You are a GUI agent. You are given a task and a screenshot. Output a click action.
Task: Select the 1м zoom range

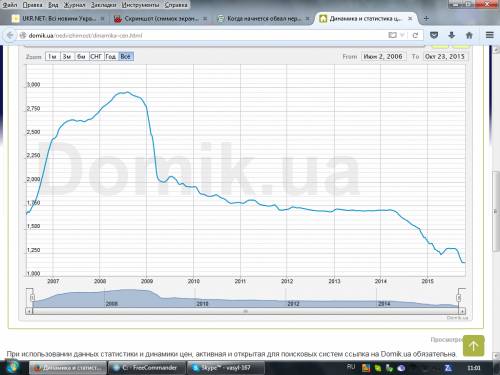52,57
